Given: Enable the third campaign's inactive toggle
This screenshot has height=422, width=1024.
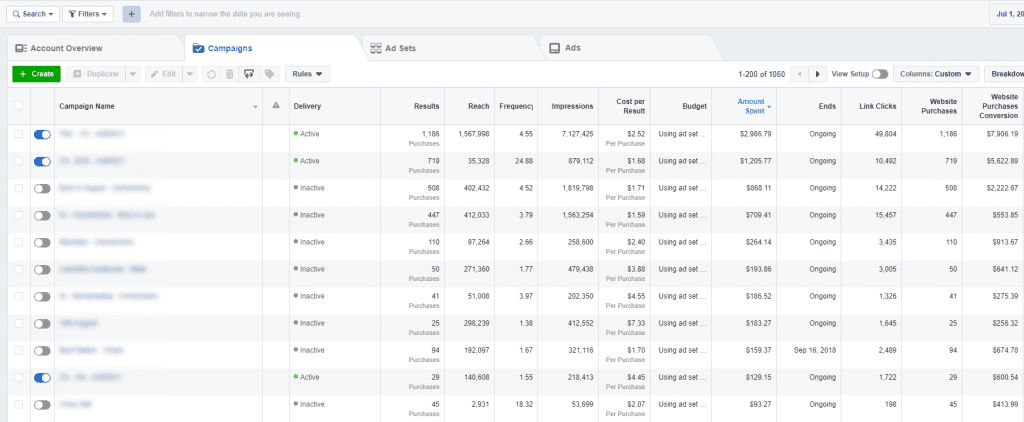Looking at the screenshot, I should (x=42, y=188).
